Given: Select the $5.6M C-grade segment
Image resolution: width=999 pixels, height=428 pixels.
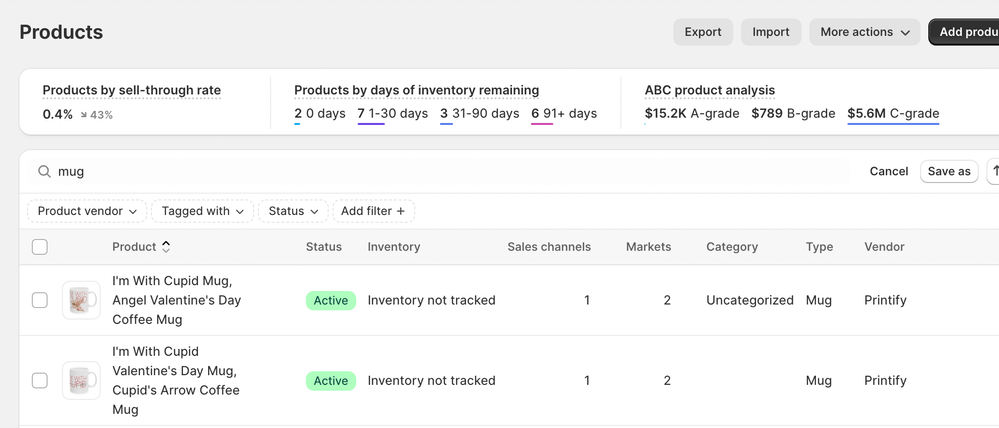Looking at the screenshot, I should [x=893, y=114].
